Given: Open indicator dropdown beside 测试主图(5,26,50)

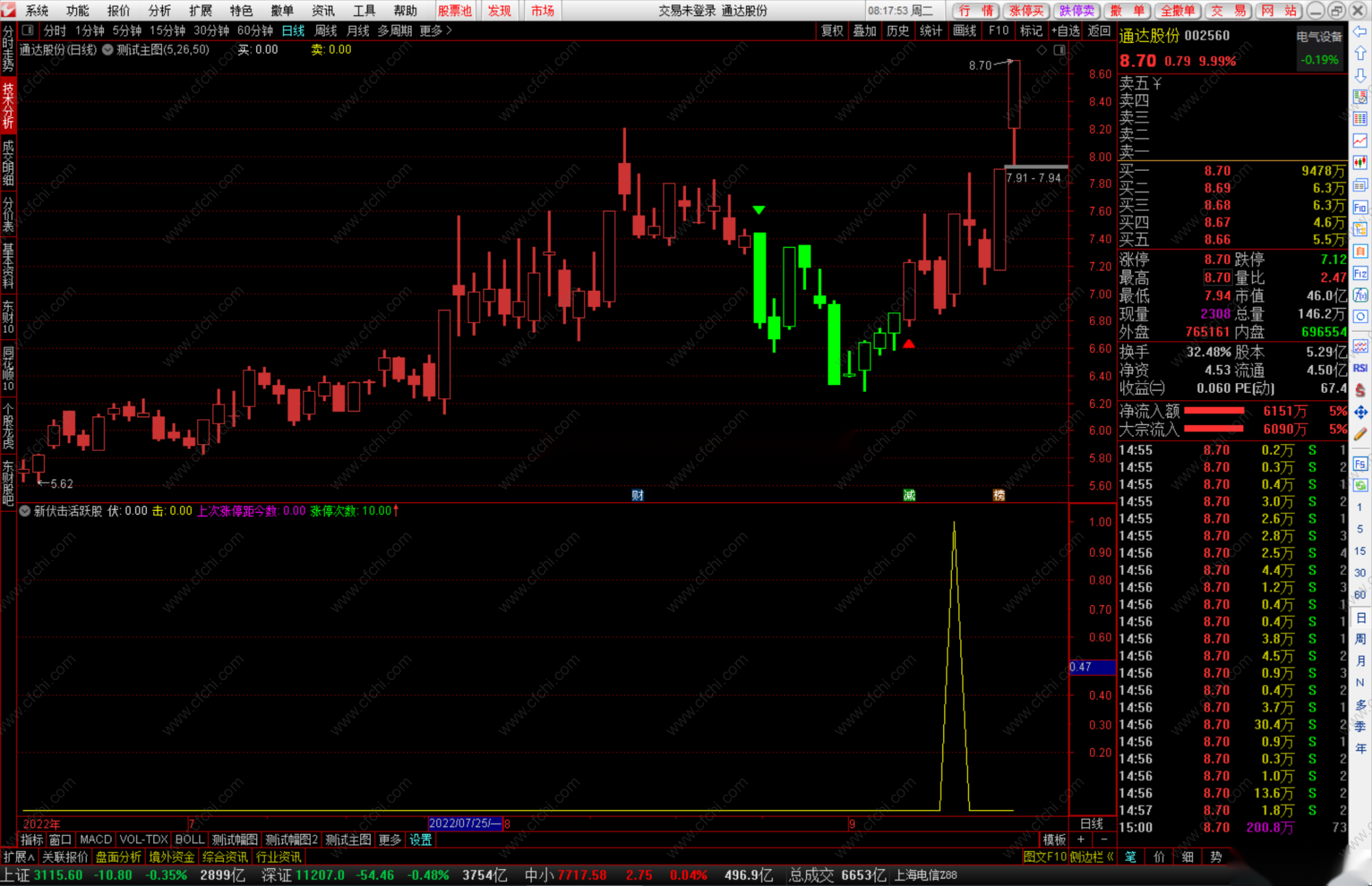Looking at the screenshot, I should coord(108,50).
